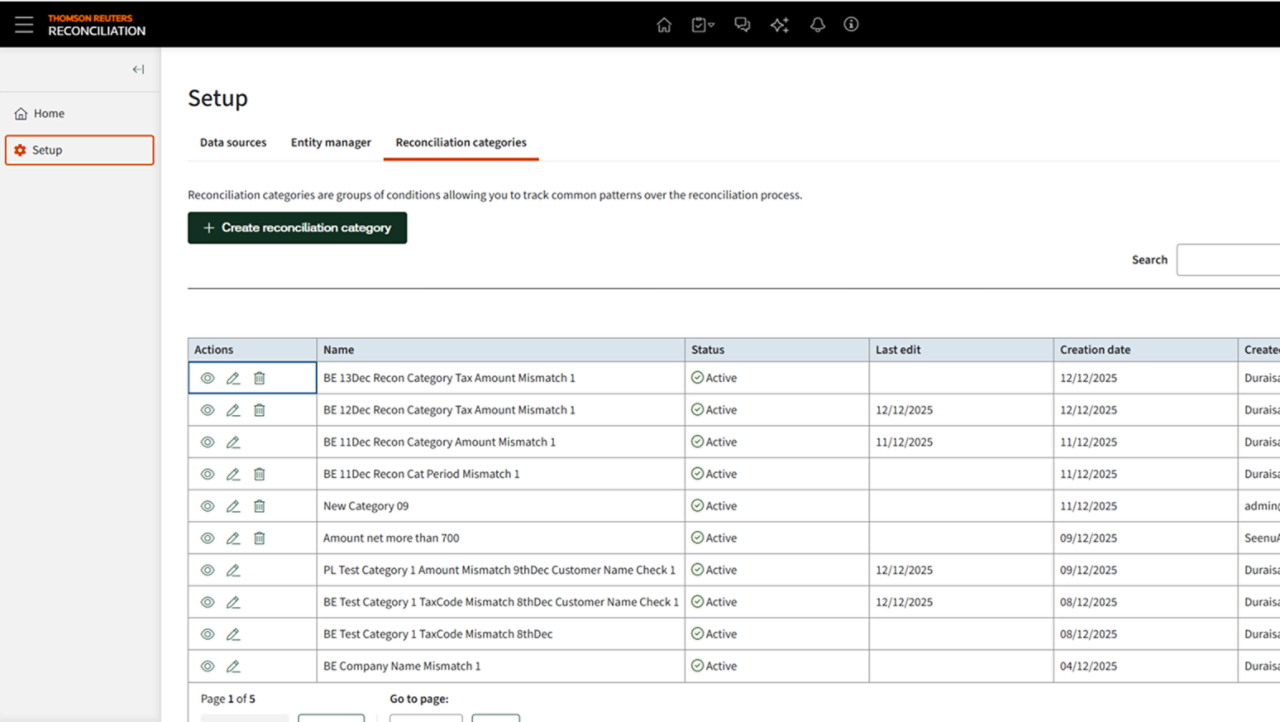Viewport: 1280px width, 722px height.
Task: Click Create reconciliation category button
Action: coord(297,228)
